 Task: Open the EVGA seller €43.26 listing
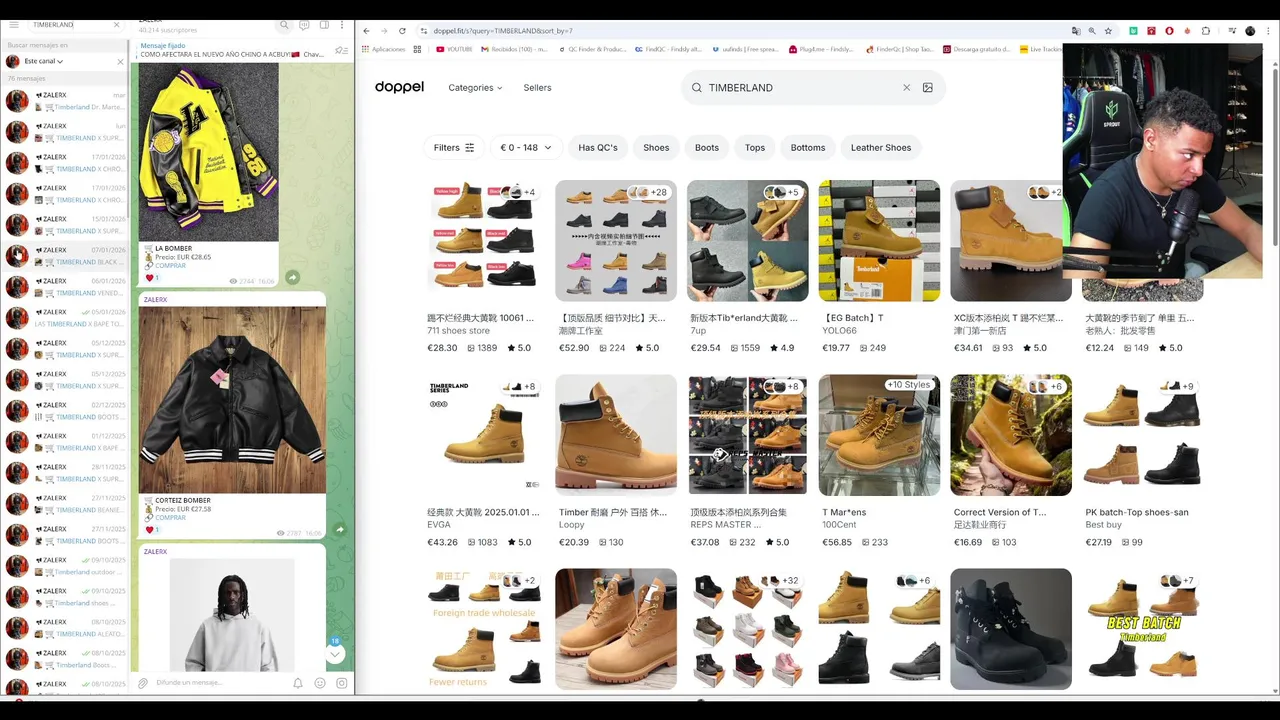click(x=484, y=435)
